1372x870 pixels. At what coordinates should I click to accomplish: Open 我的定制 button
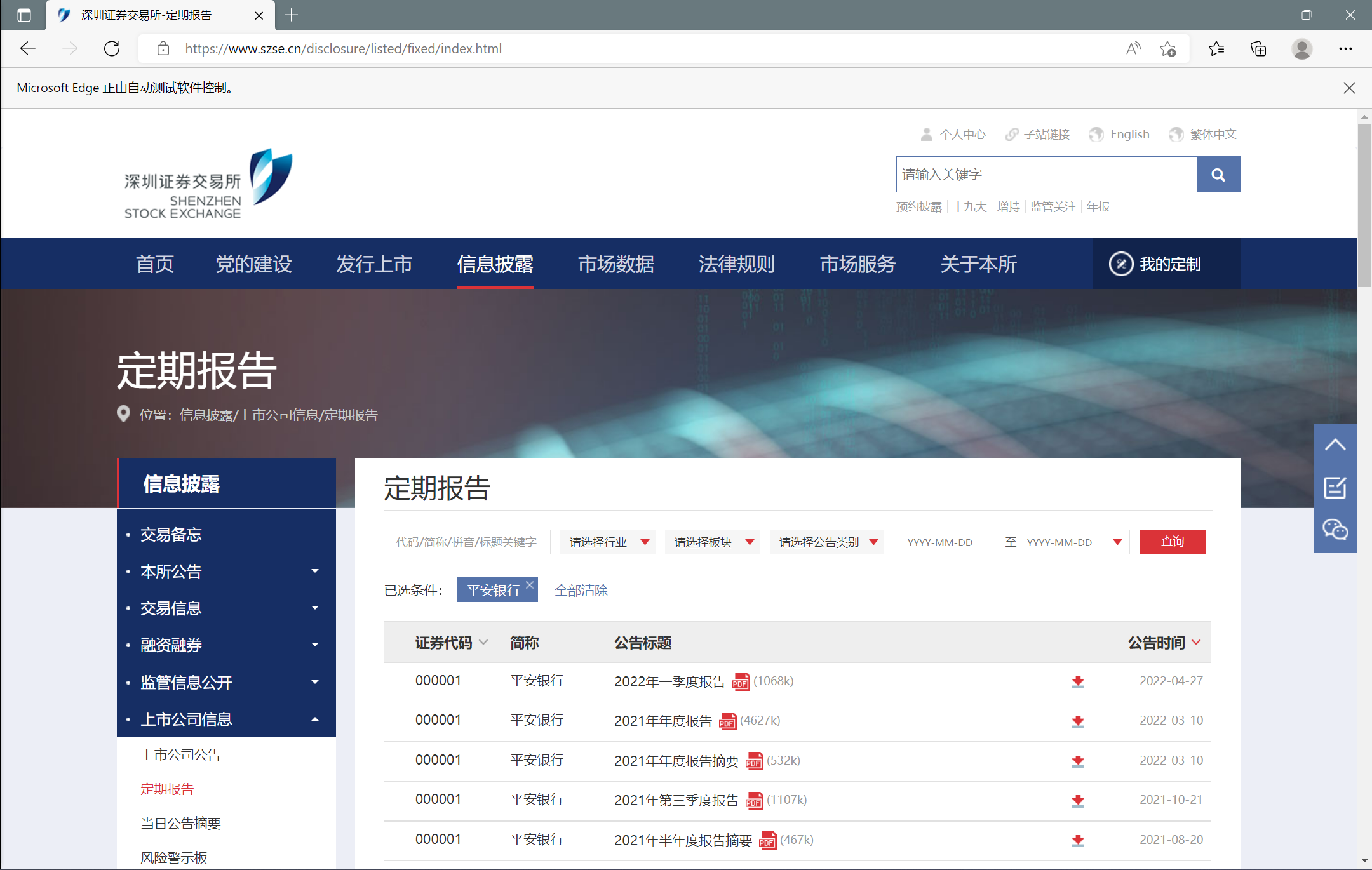[x=1166, y=264]
